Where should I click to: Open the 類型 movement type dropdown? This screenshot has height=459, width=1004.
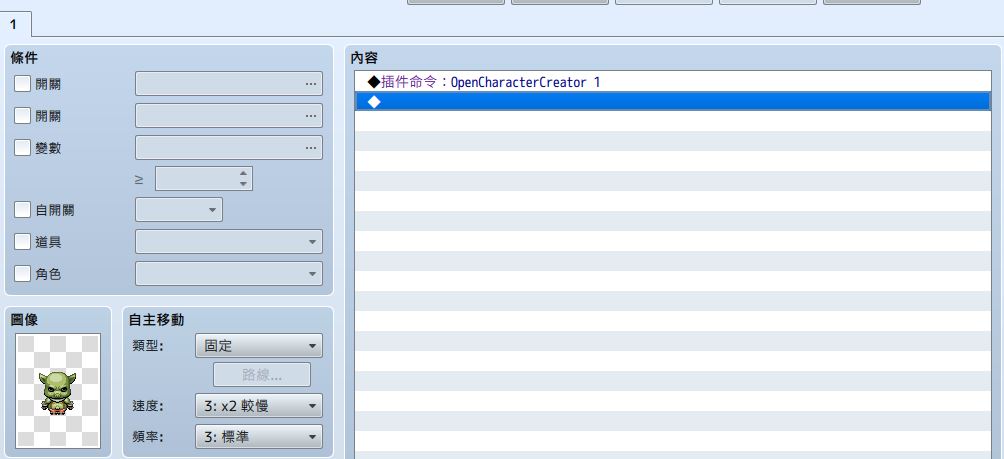coord(259,346)
